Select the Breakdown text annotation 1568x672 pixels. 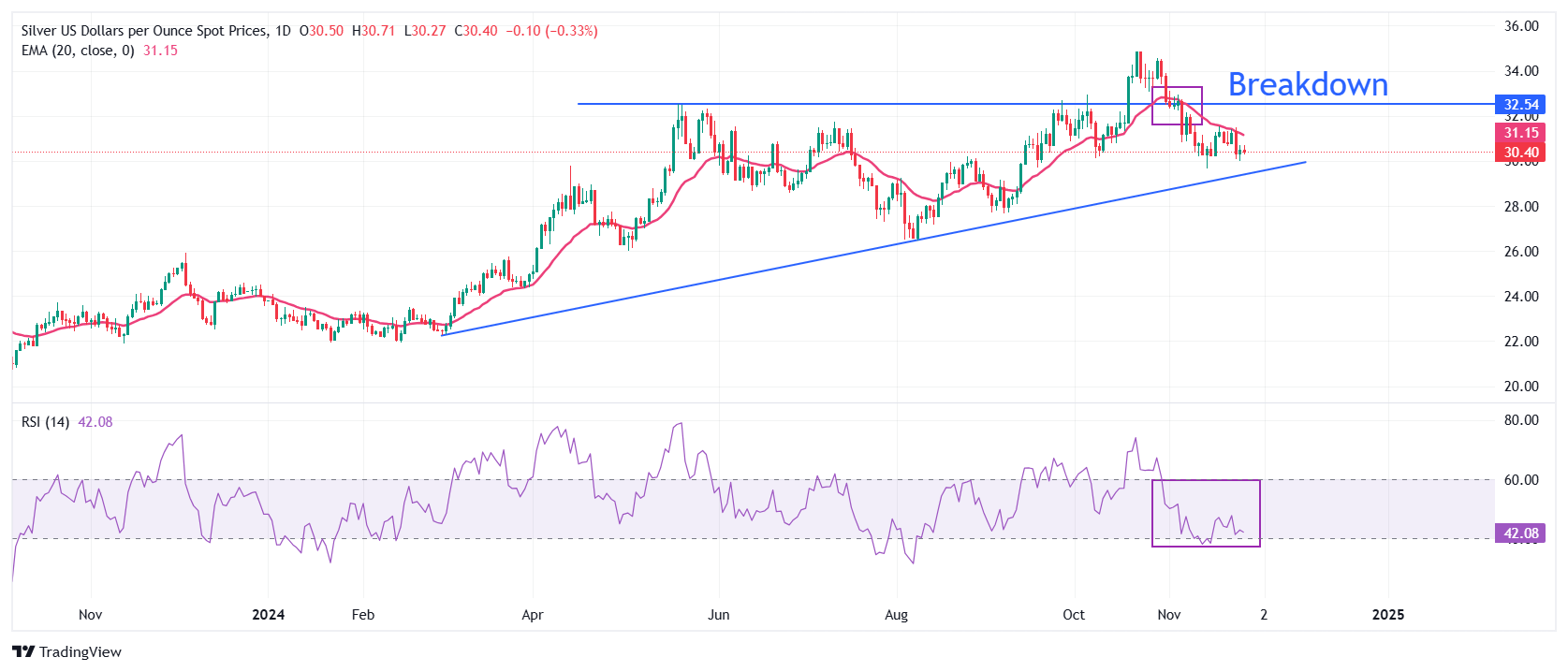click(1307, 85)
